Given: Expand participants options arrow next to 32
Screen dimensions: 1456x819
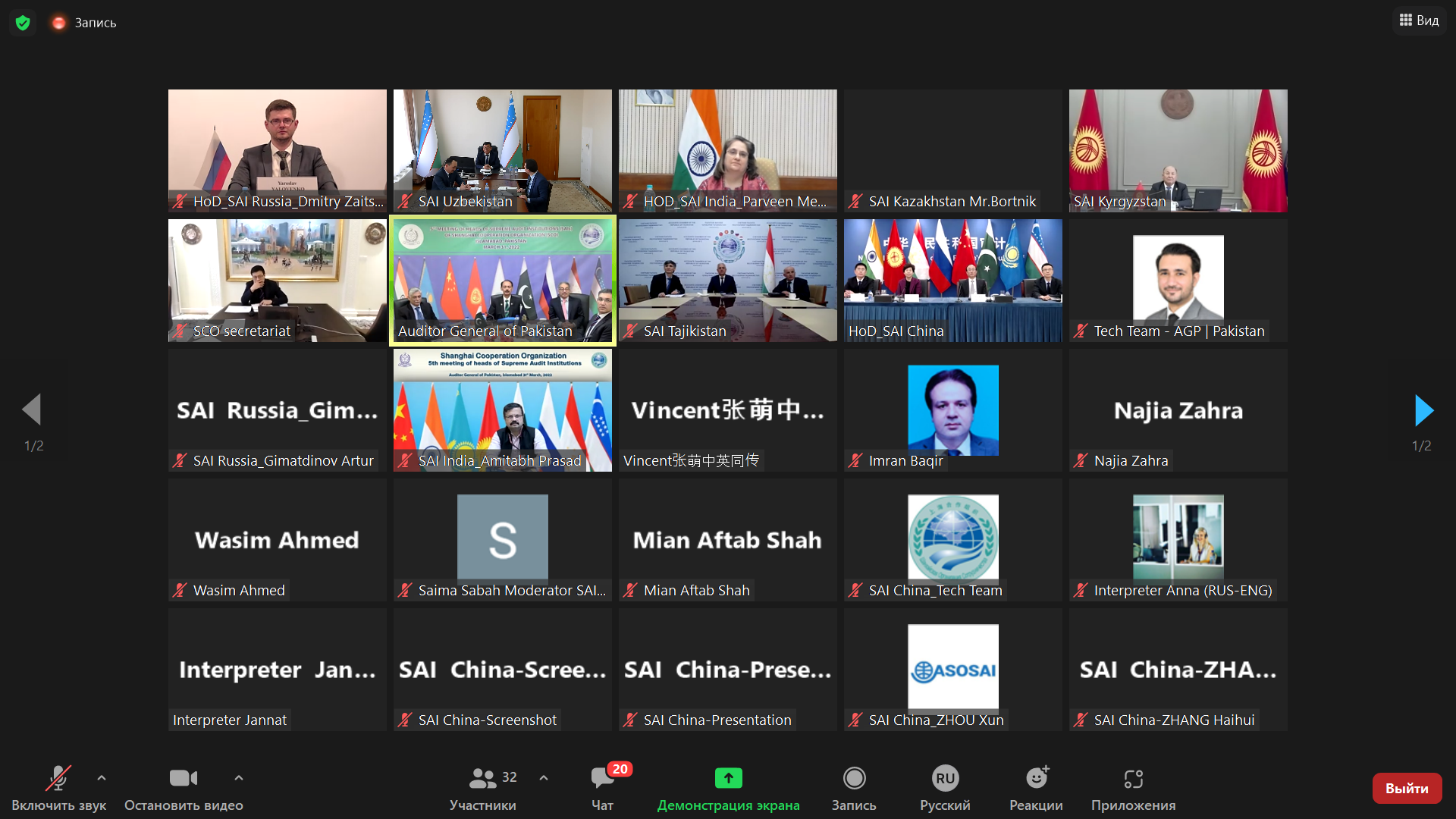Looking at the screenshot, I should [544, 778].
